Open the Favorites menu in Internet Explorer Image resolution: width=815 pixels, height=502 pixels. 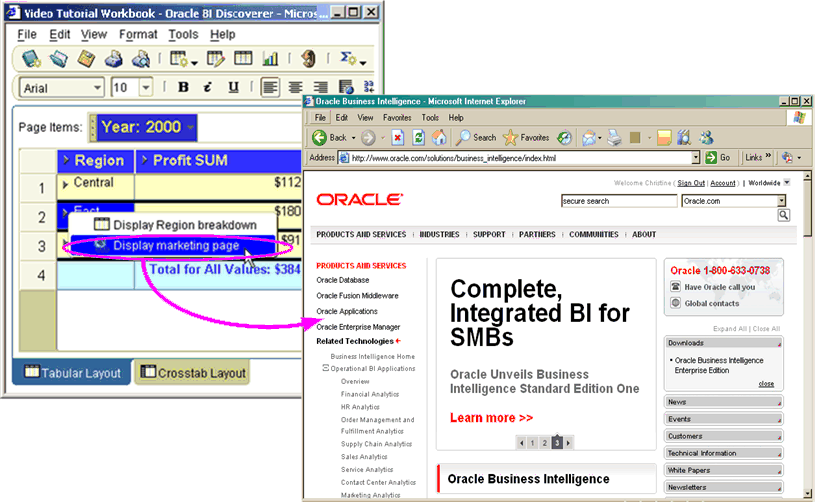click(397, 118)
